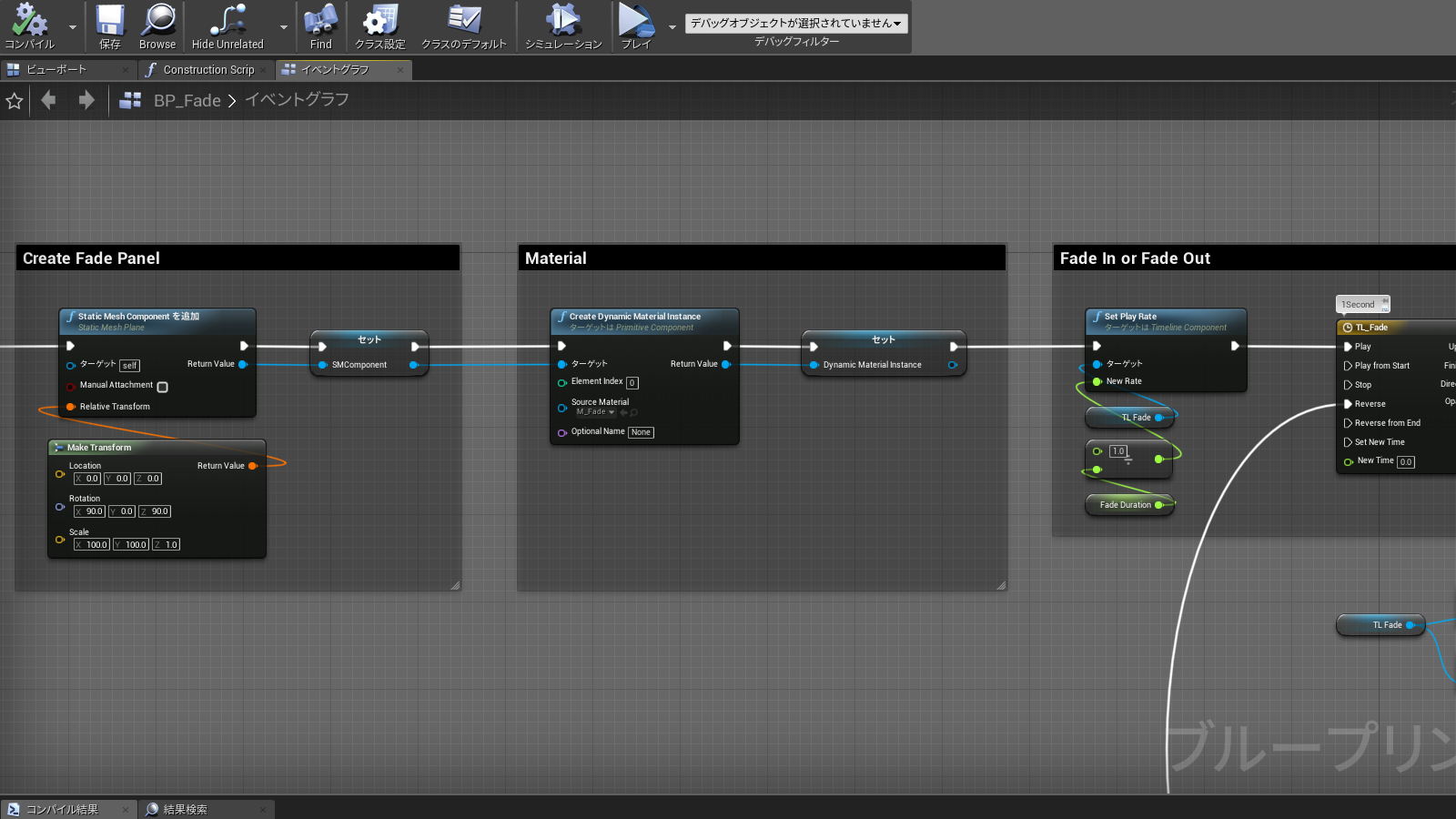1456x819 pixels.
Task: Click the イベントグラフ breadcrumb link
Action: 297,99
